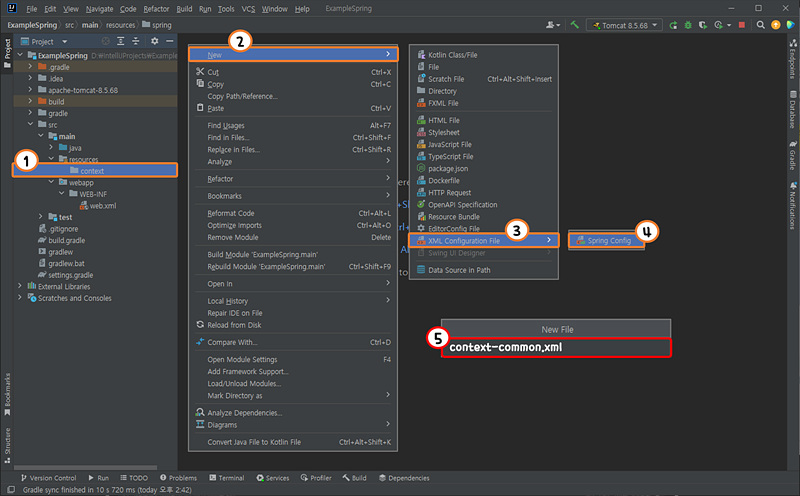Screen dimensions: 800x496
Task: Expand External Libraries node
Action: click(x=20, y=286)
